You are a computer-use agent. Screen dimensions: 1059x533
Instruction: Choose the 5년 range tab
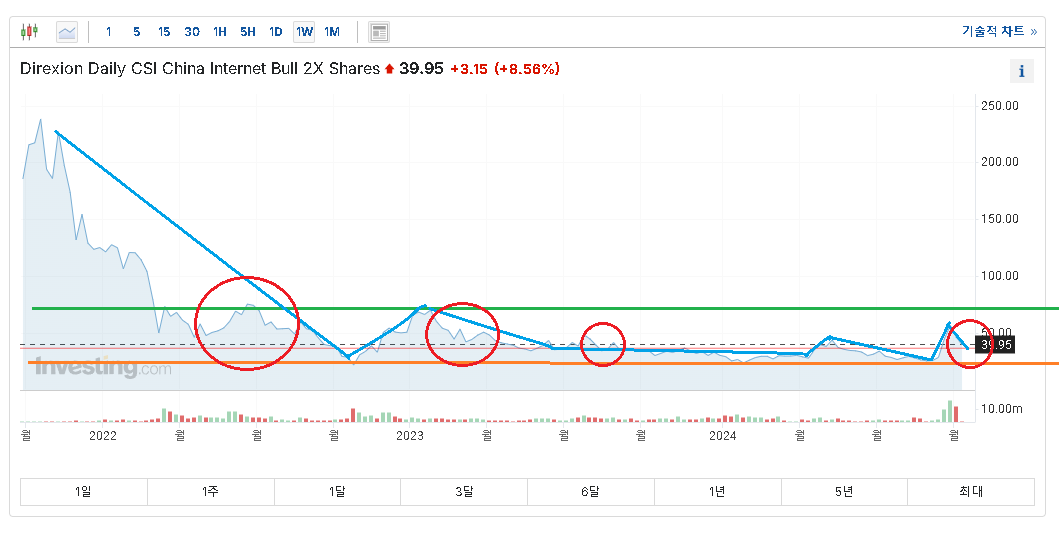tap(844, 492)
